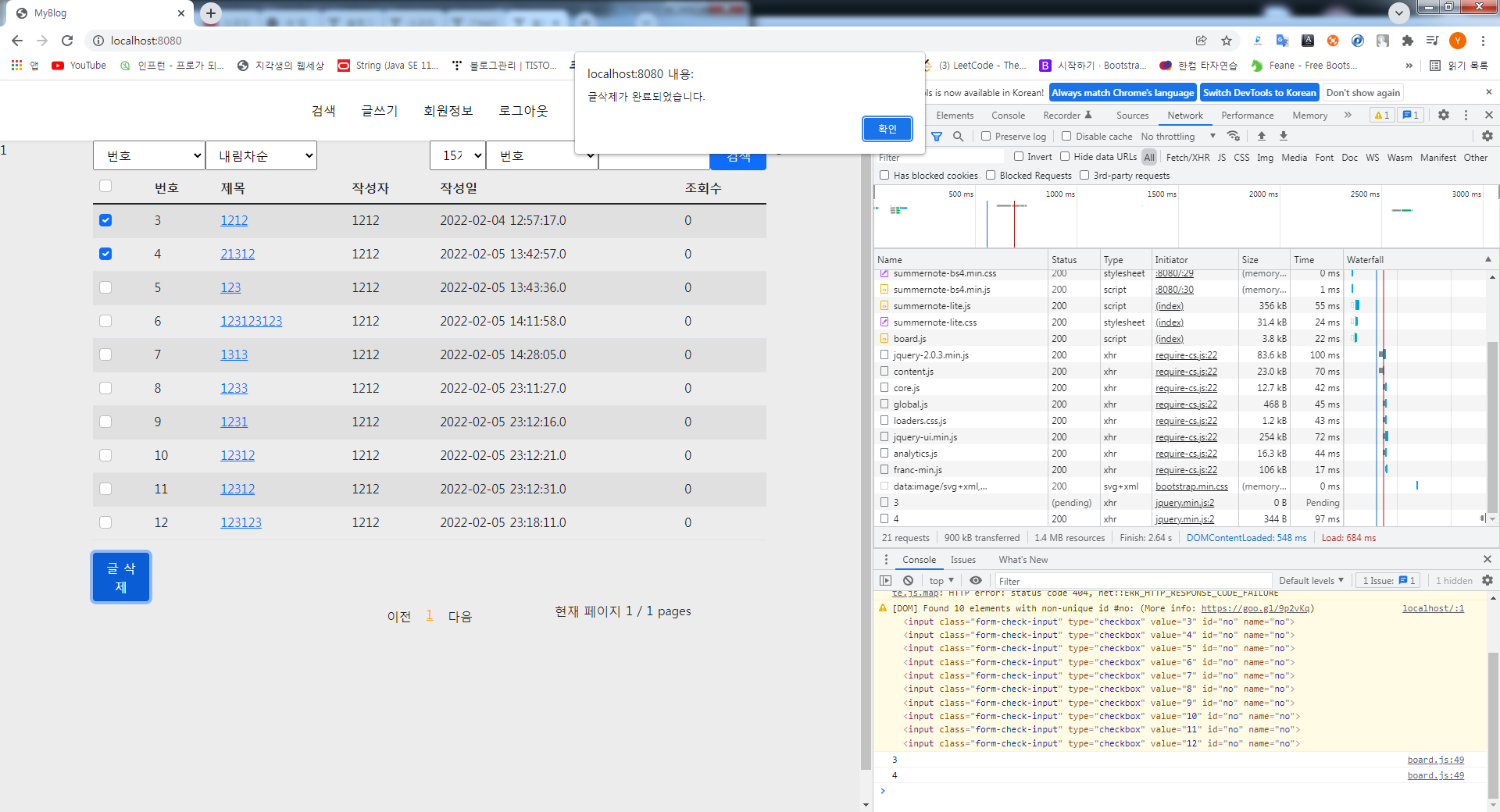Expand the bookmarks bar overflow chevron

[x=1409, y=66]
